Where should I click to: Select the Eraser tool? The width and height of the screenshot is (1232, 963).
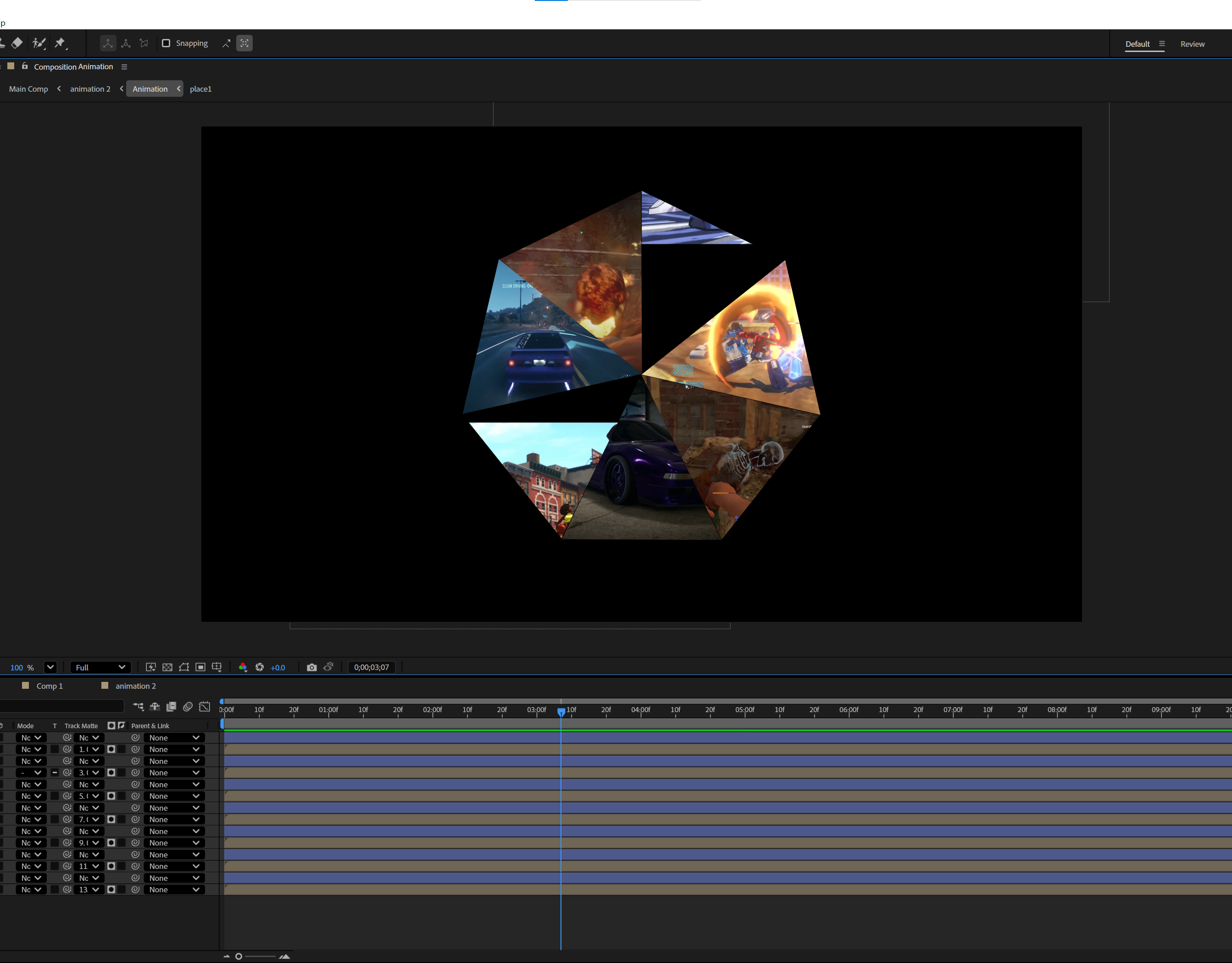pos(17,43)
